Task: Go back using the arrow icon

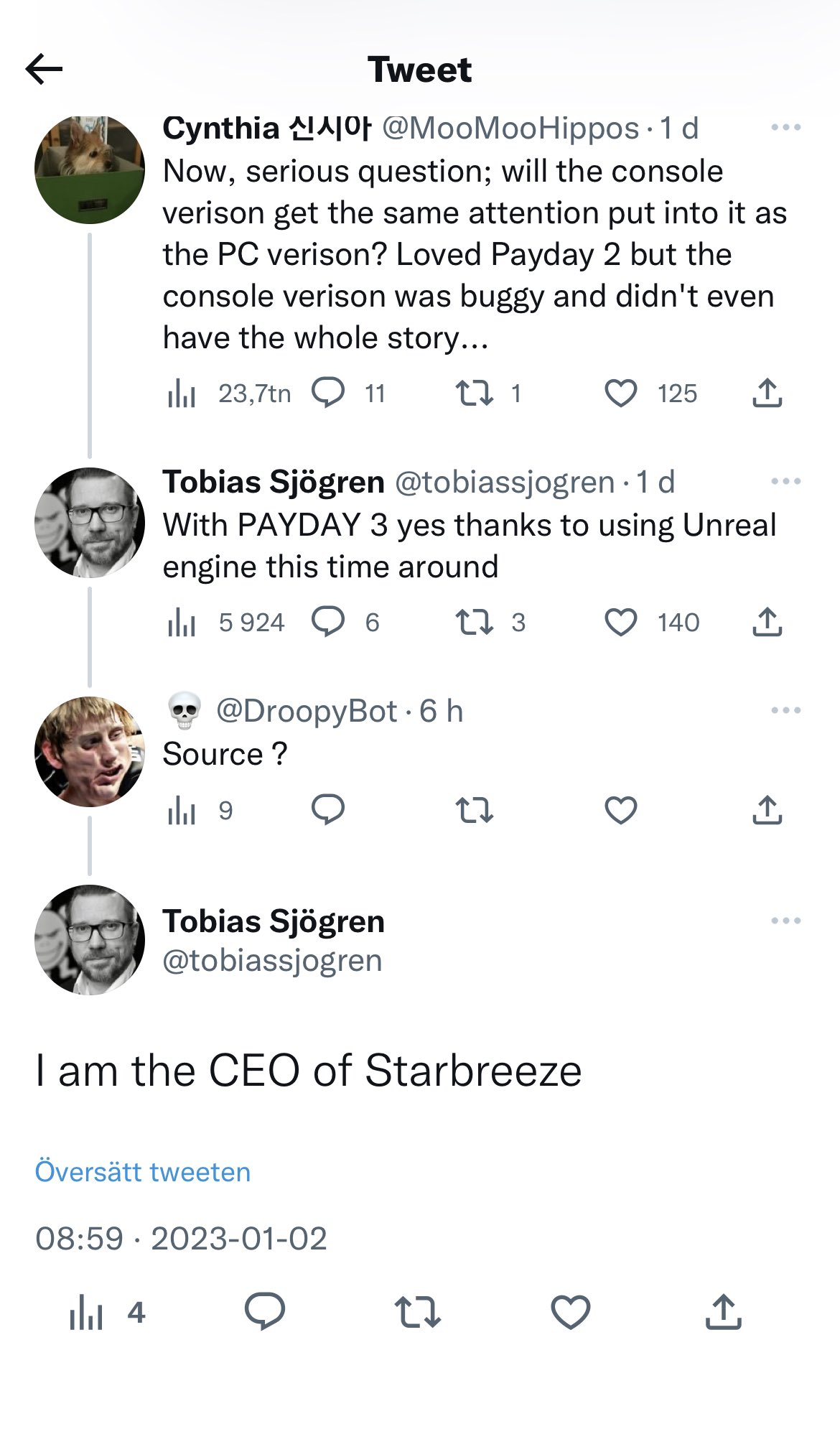Action: click(x=44, y=70)
